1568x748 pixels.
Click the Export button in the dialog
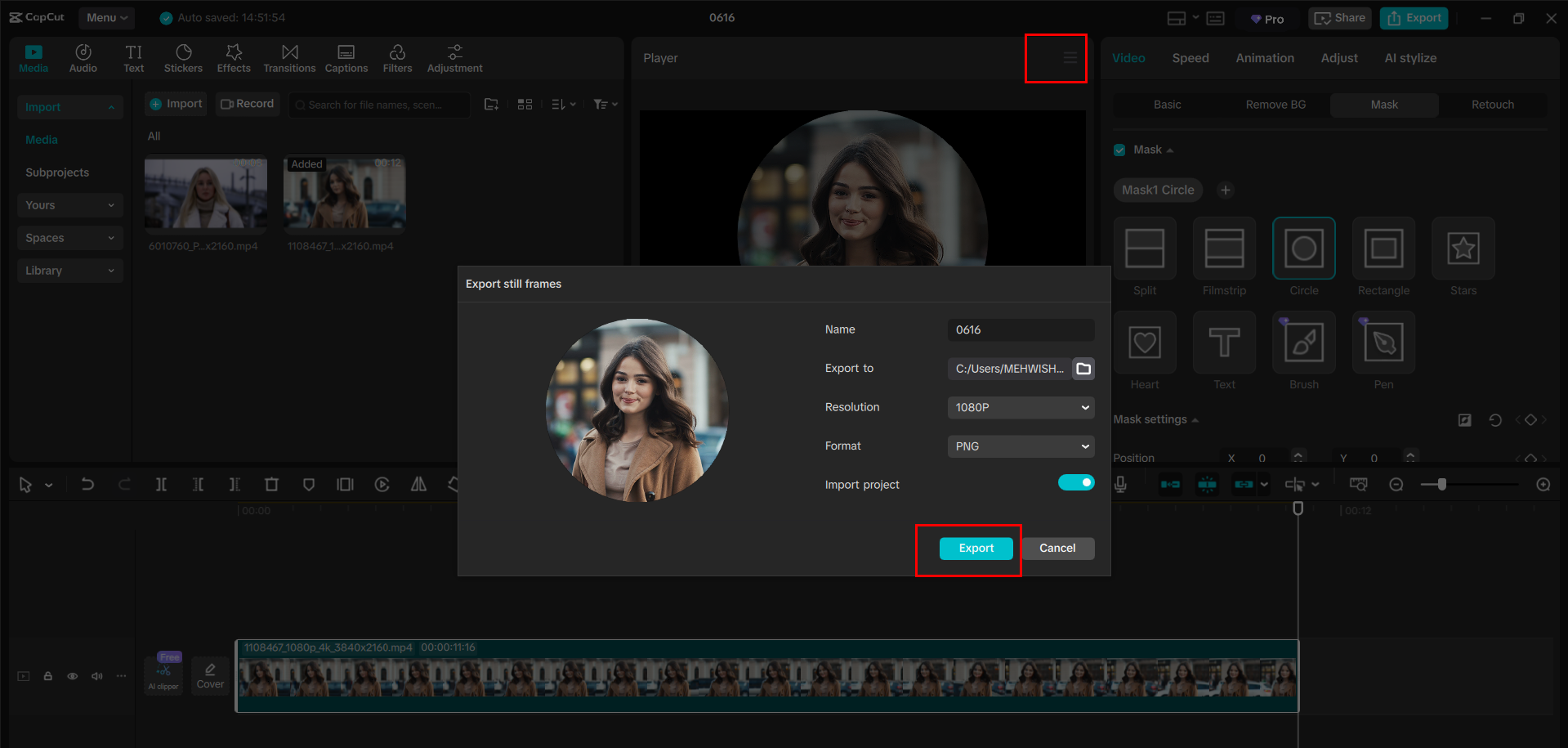click(976, 548)
